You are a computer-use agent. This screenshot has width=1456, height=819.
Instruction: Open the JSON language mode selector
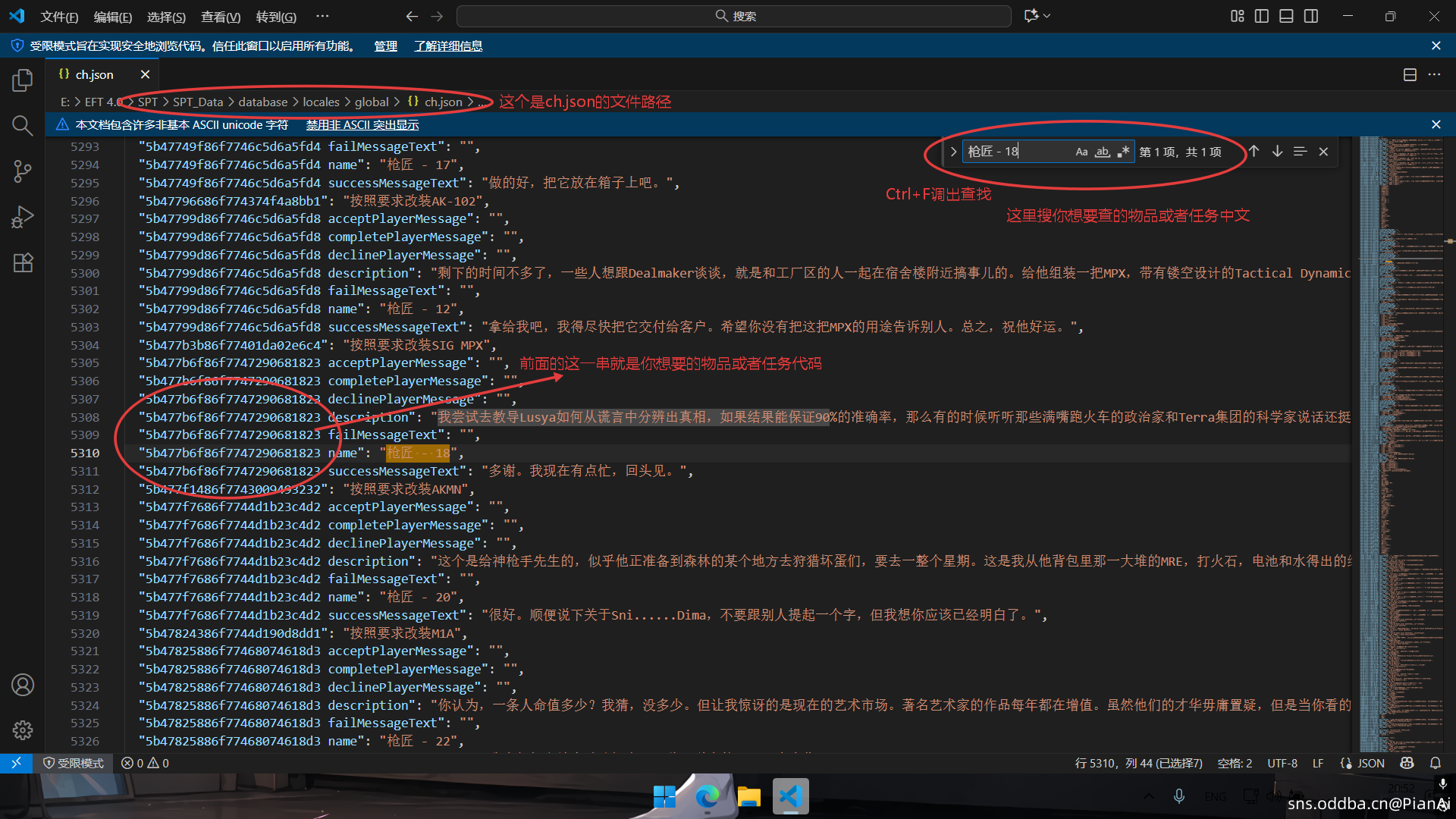click(x=1370, y=763)
